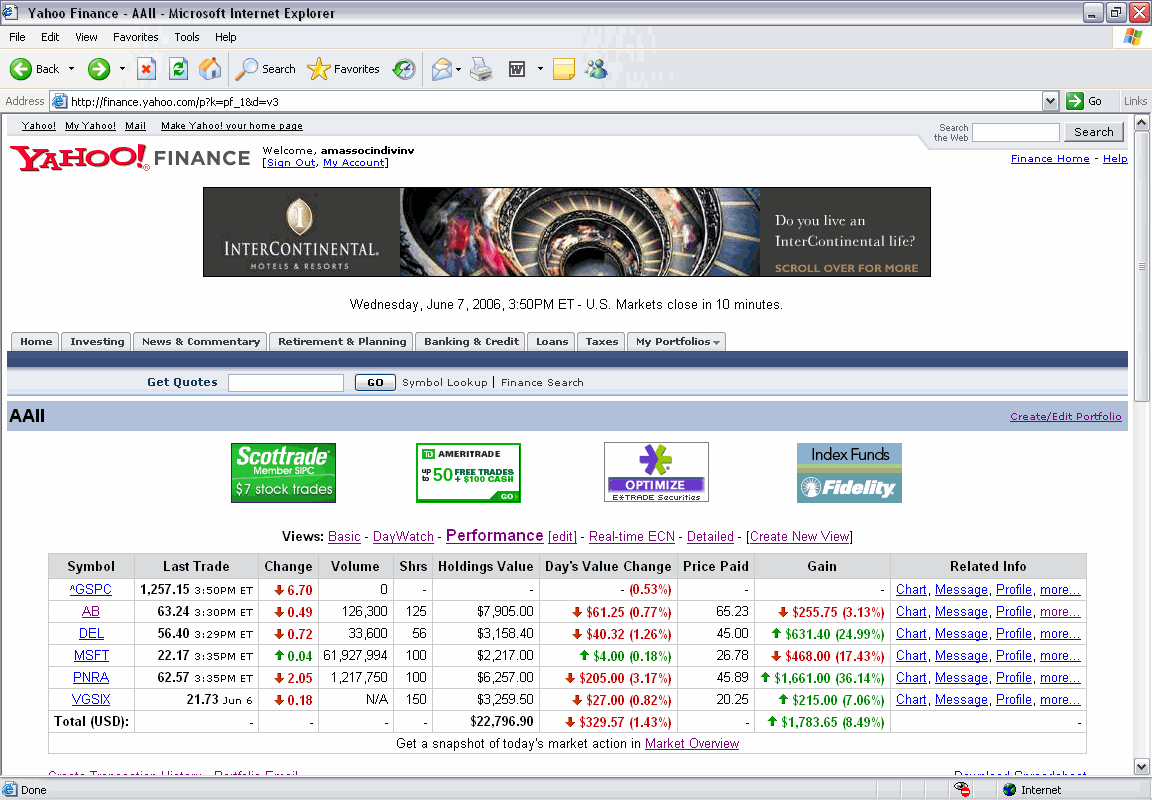Click the Print toolbar icon
1152x800 pixels.
pyautogui.click(x=481, y=69)
